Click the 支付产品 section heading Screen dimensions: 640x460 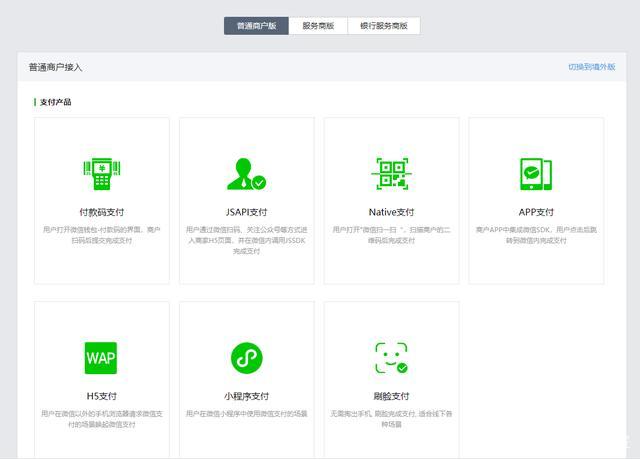pos(56,102)
